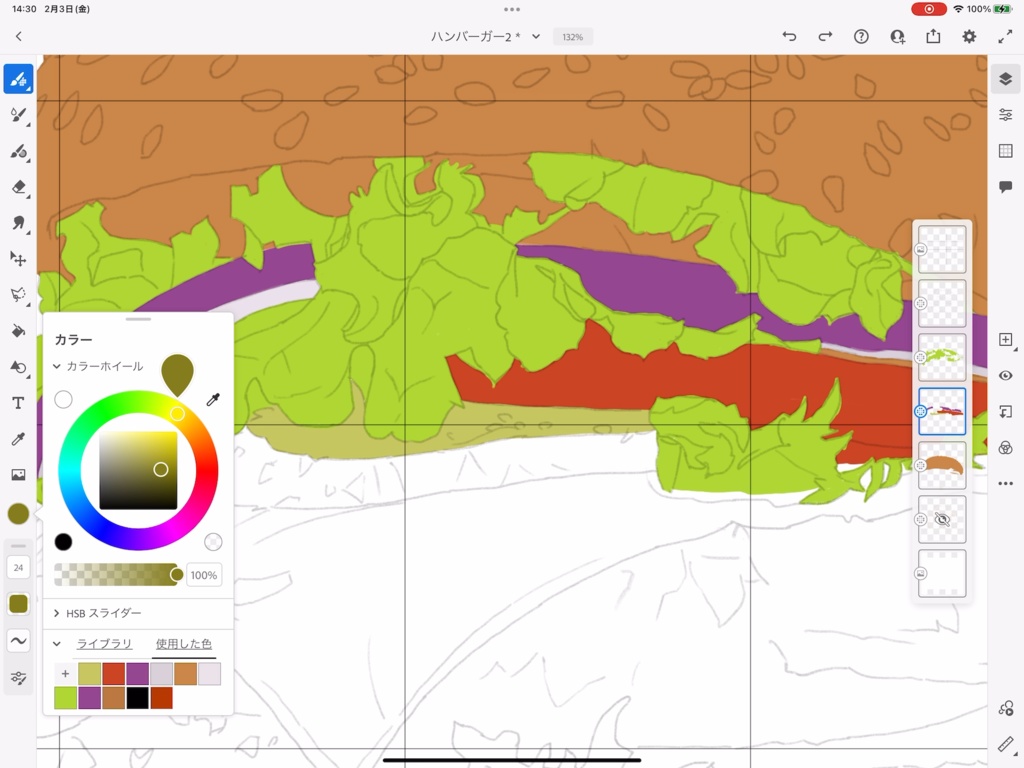1024x768 pixels.
Task: Toggle the layers panel icon
Action: pos(1006,80)
